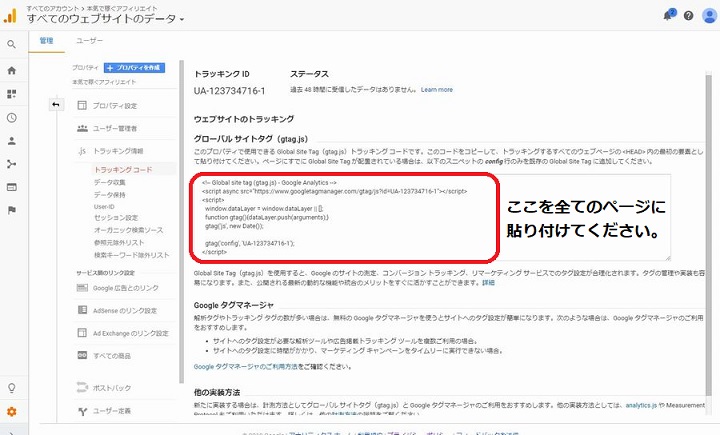720x435 pixels.
Task: Click the ユーザー定義 fork icon
Action: (82, 411)
